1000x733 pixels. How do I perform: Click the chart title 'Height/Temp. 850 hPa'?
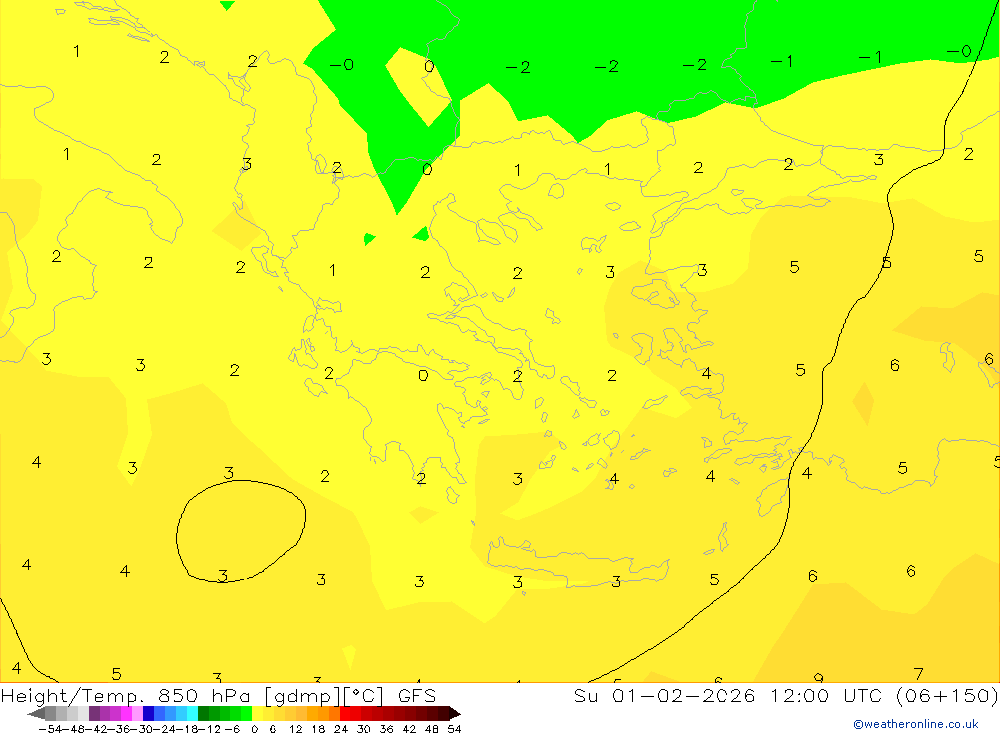pos(128,696)
